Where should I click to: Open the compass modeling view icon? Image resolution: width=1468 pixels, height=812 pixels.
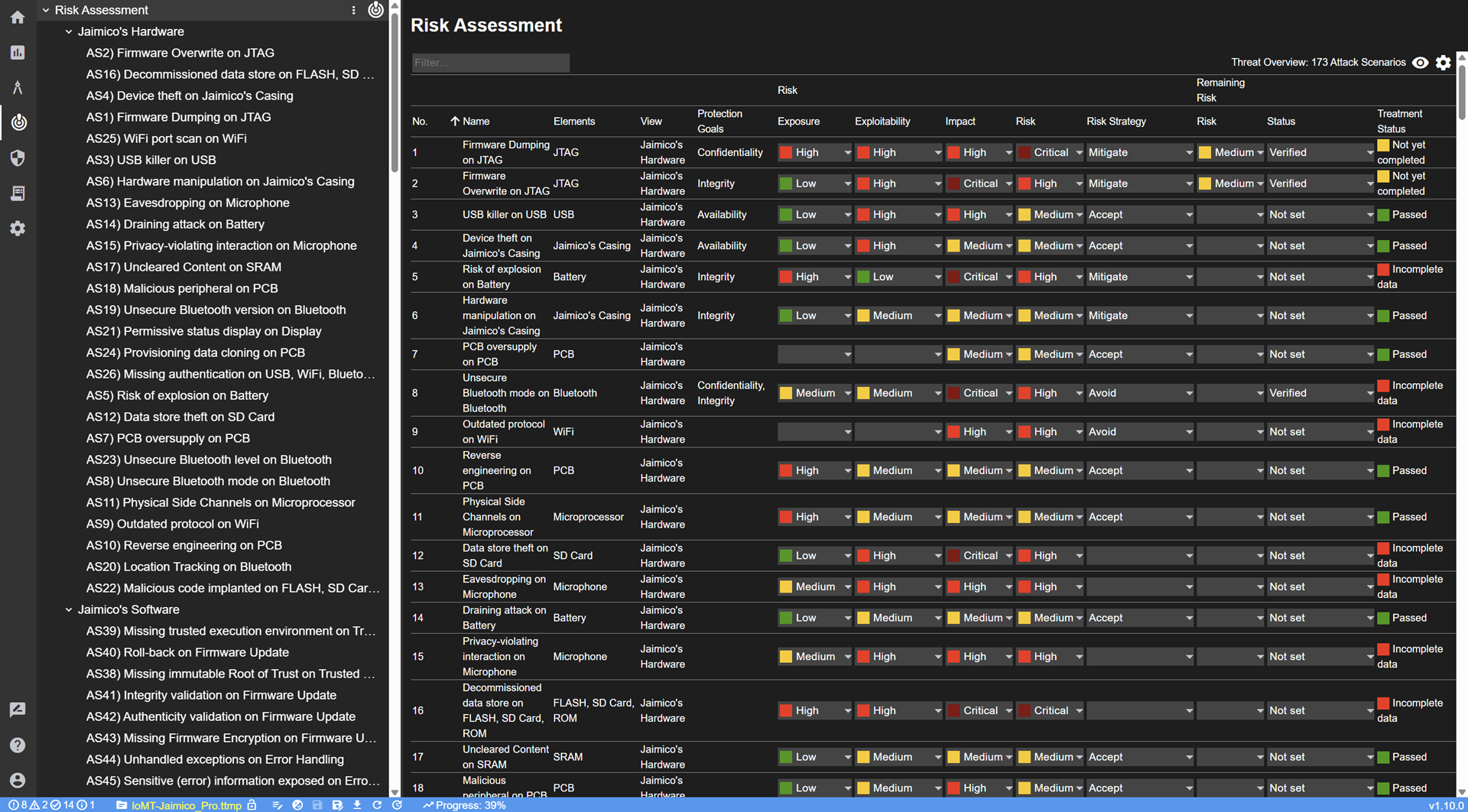18,87
